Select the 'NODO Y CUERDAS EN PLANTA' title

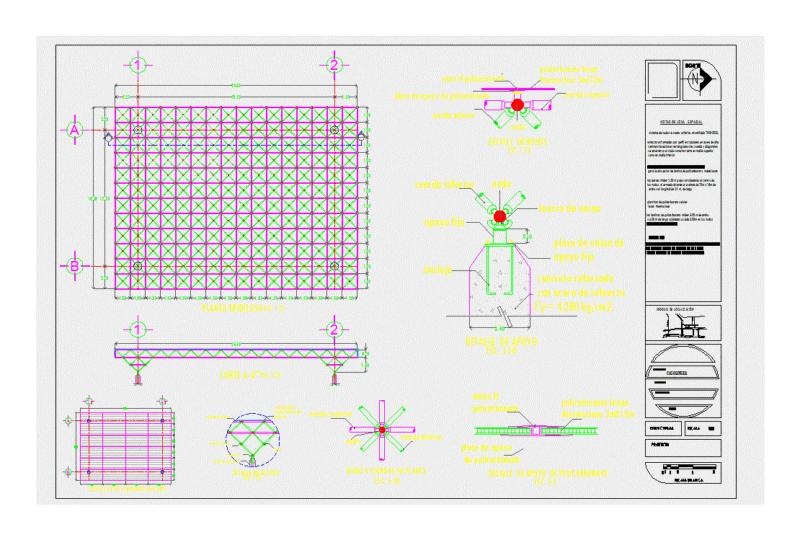386,471
